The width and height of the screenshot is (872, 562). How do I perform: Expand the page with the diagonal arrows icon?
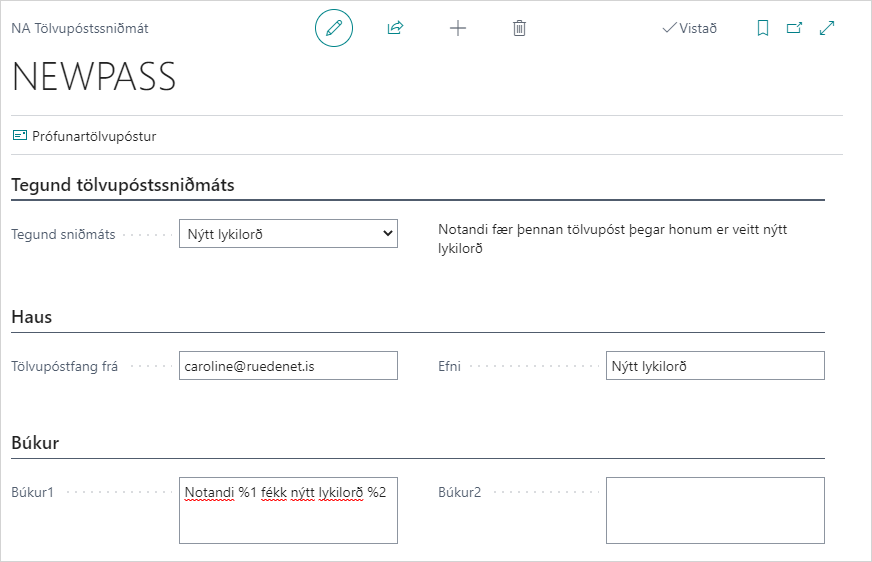[827, 28]
